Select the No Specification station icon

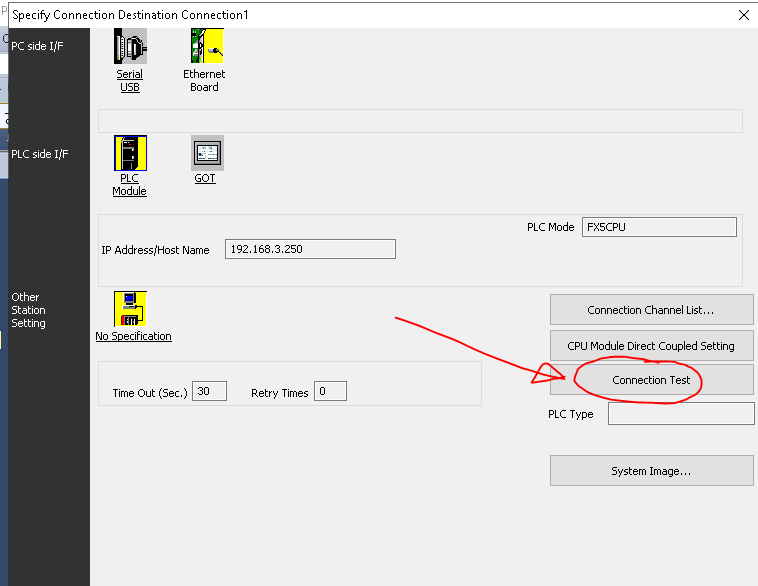[130, 308]
